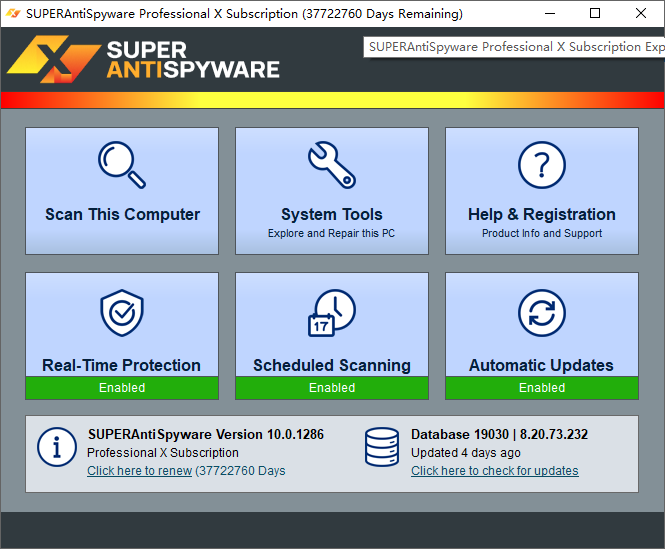Toggle Scheduled Scanning Enabled status bar
The height and width of the screenshot is (549, 665).
click(x=332, y=387)
